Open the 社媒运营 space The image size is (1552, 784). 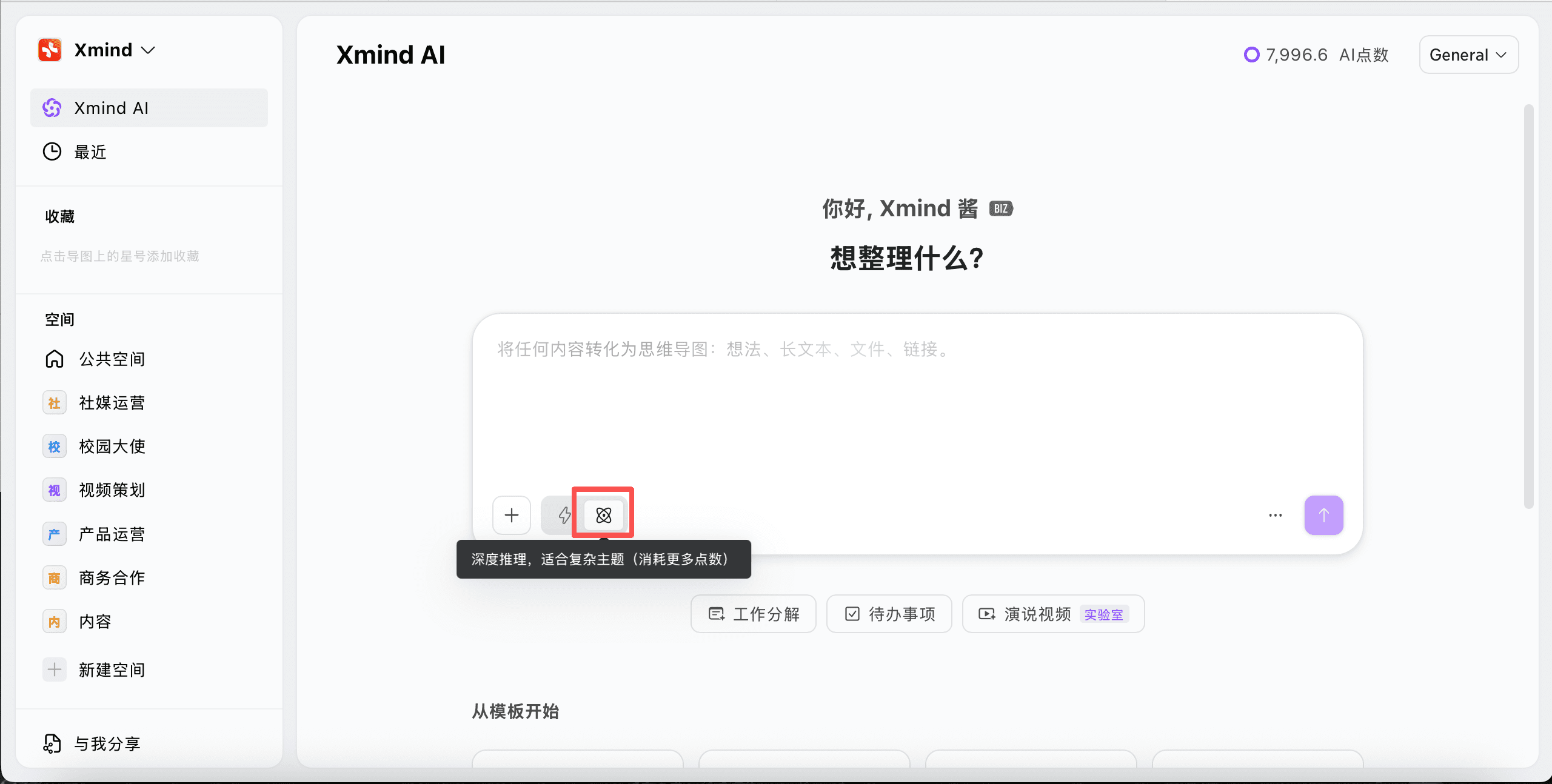(x=149, y=403)
